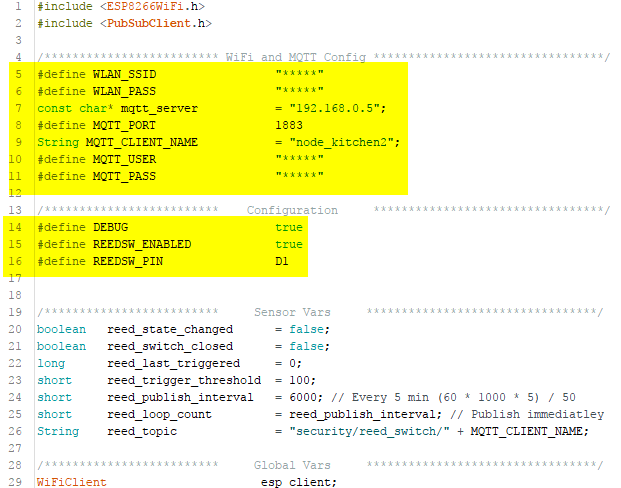
Task: Click the reed_state_changed variable name
Action: (x=170, y=329)
